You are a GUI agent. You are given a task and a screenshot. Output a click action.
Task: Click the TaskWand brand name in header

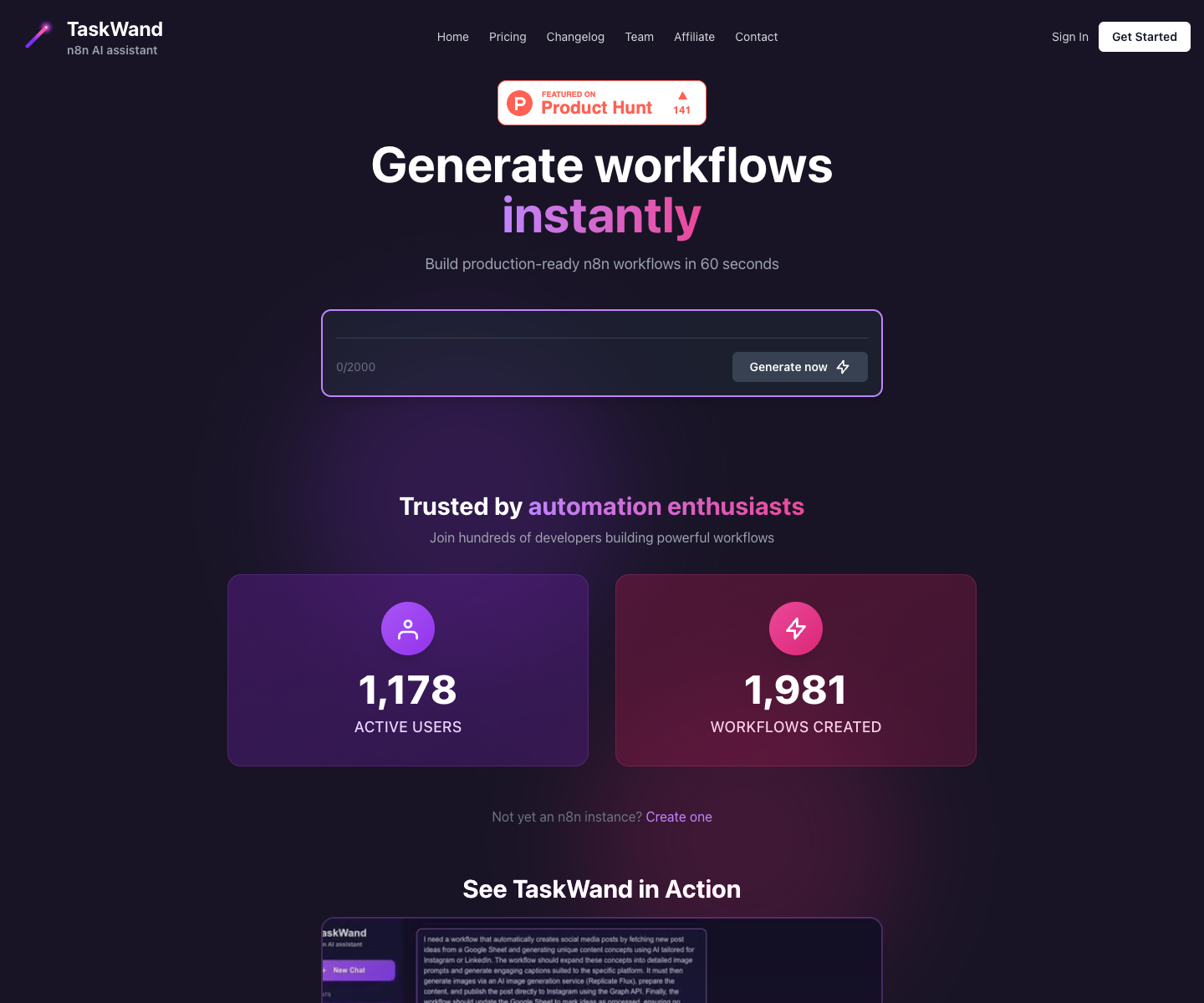(x=115, y=29)
